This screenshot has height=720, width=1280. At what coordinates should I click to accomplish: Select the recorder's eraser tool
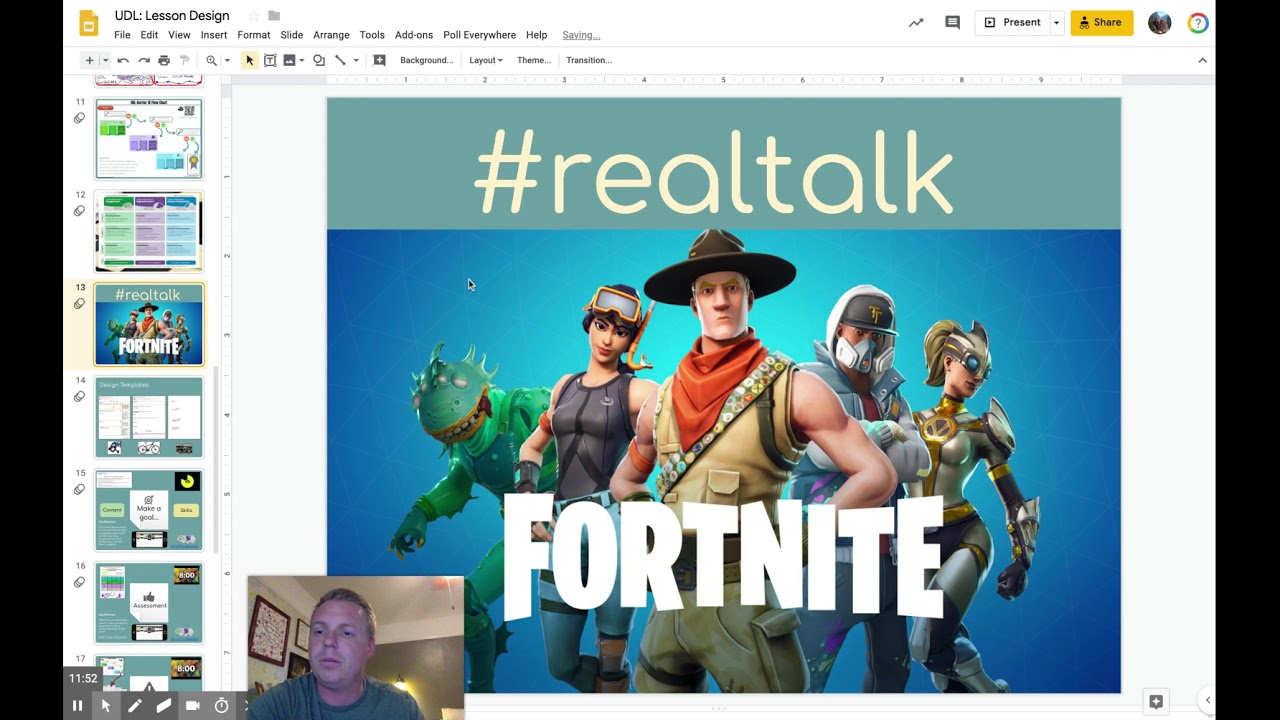[x=164, y=706]
